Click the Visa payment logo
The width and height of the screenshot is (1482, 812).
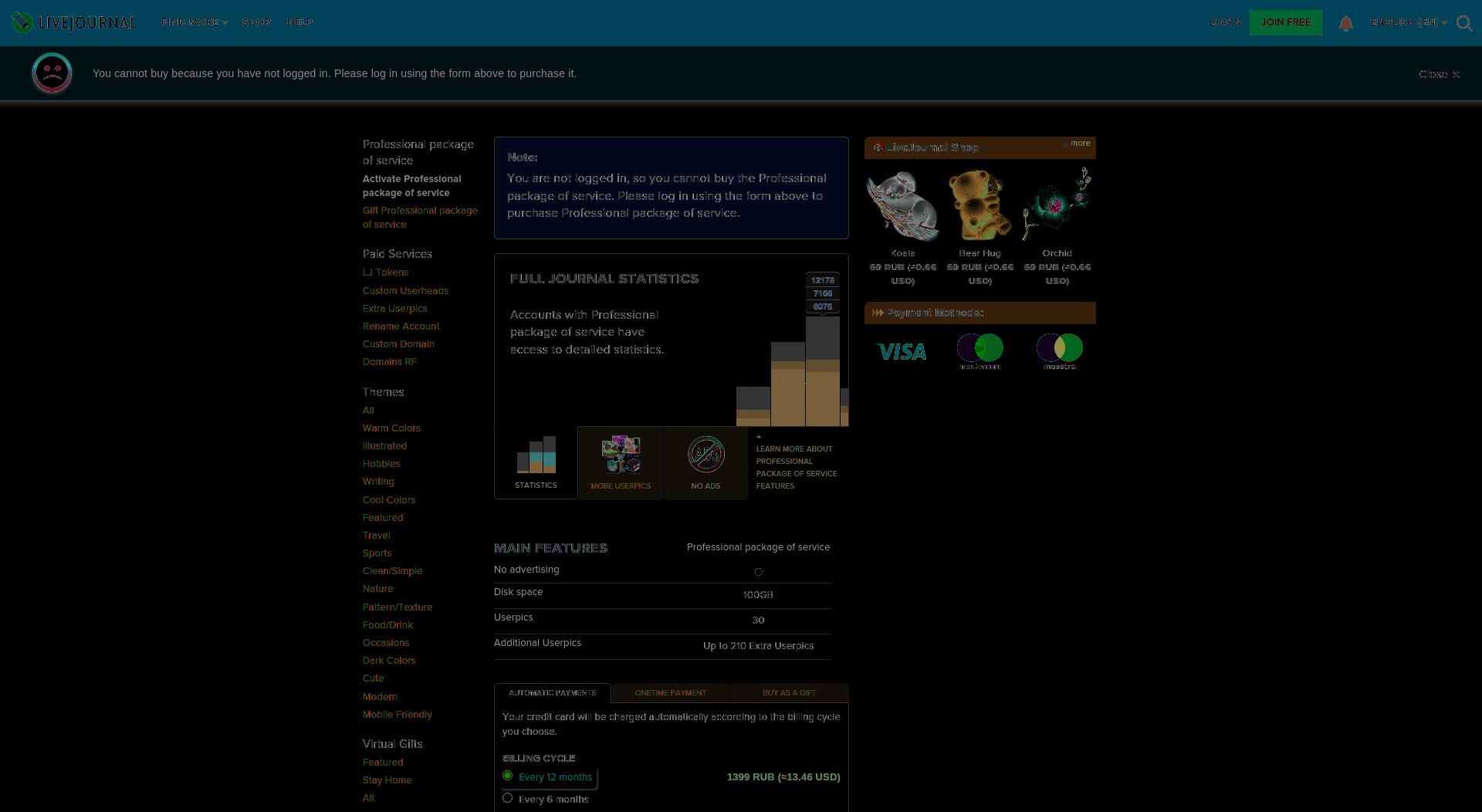tap(902, 352)
